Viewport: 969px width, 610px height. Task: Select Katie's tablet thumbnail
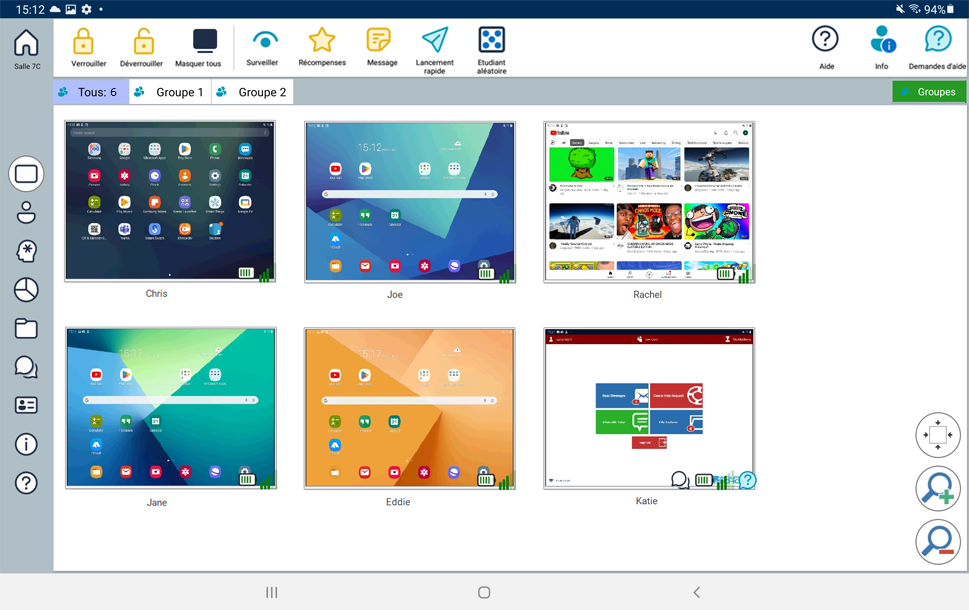pyautogui.click(x=649, y=409)
